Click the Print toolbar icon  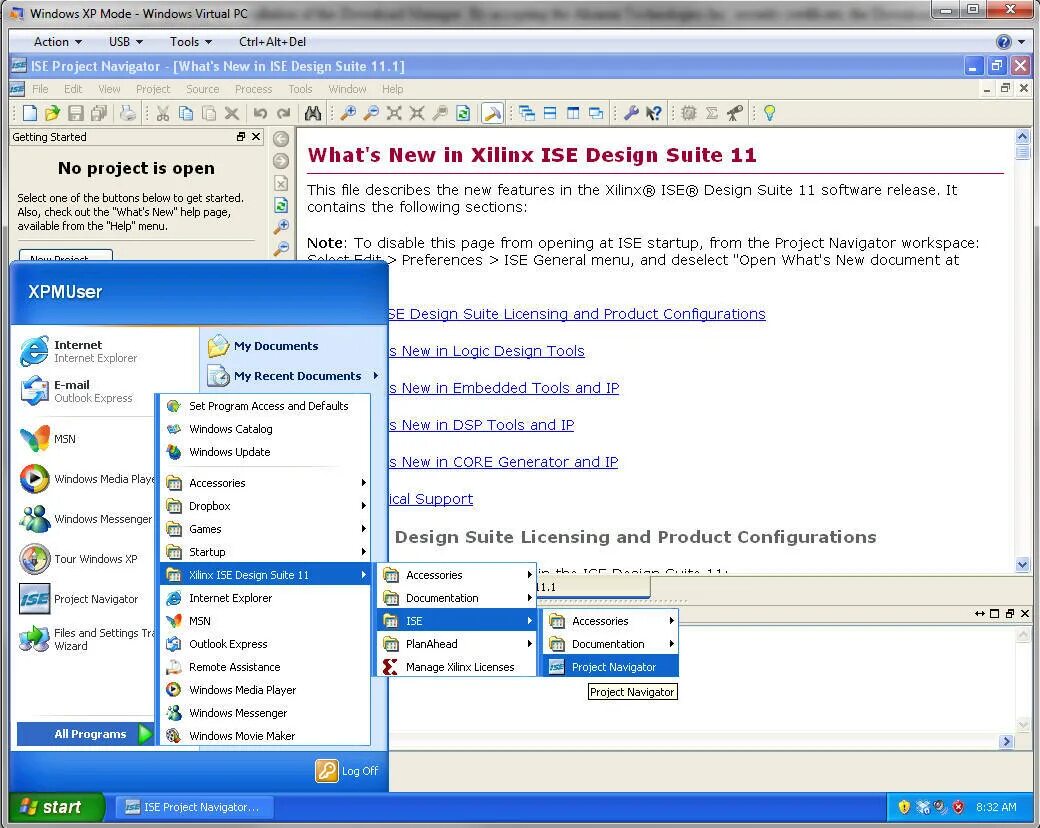coord(128,113)
